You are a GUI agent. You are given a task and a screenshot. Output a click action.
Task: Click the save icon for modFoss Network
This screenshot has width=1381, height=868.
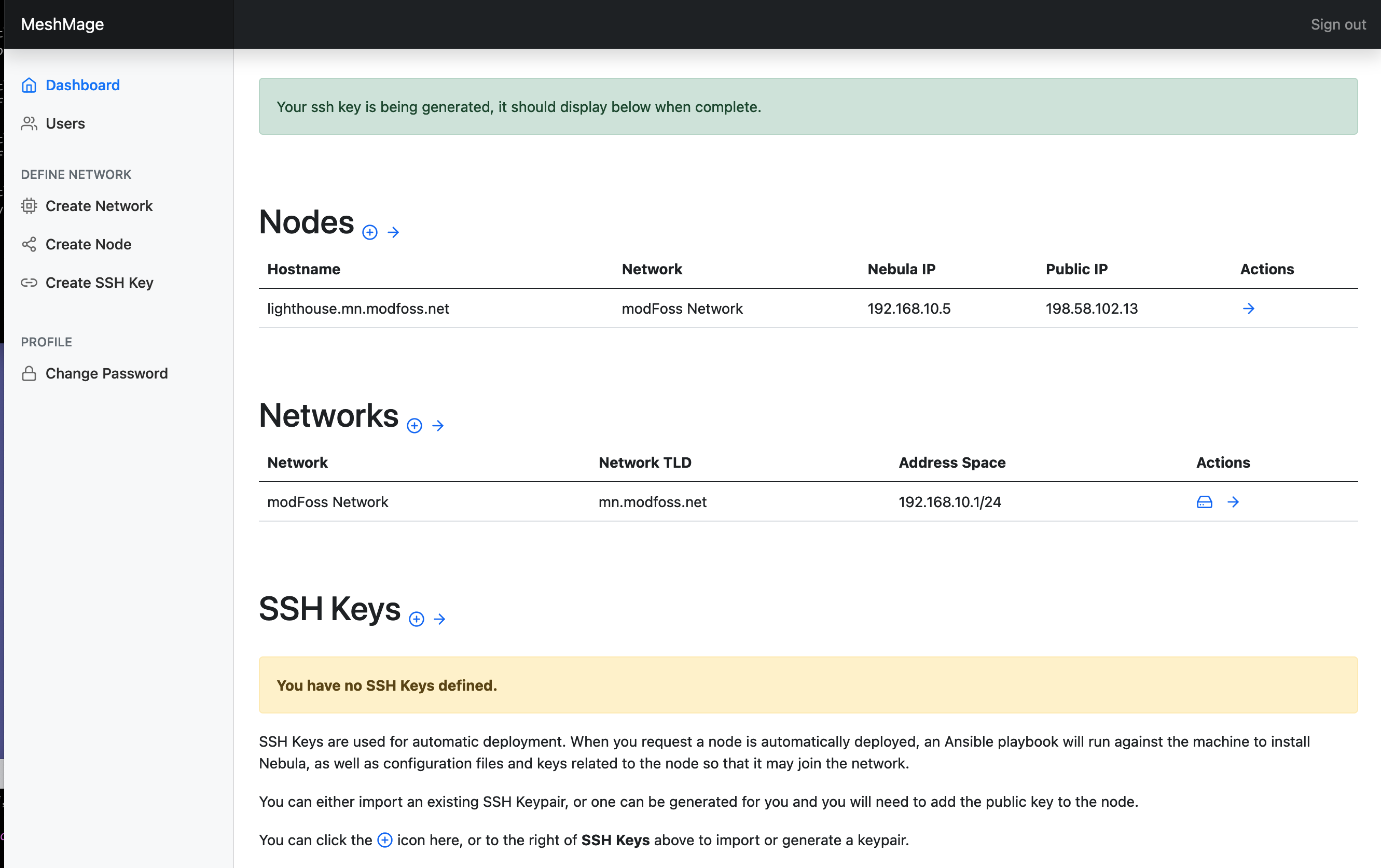click(x=1204, y=501)
